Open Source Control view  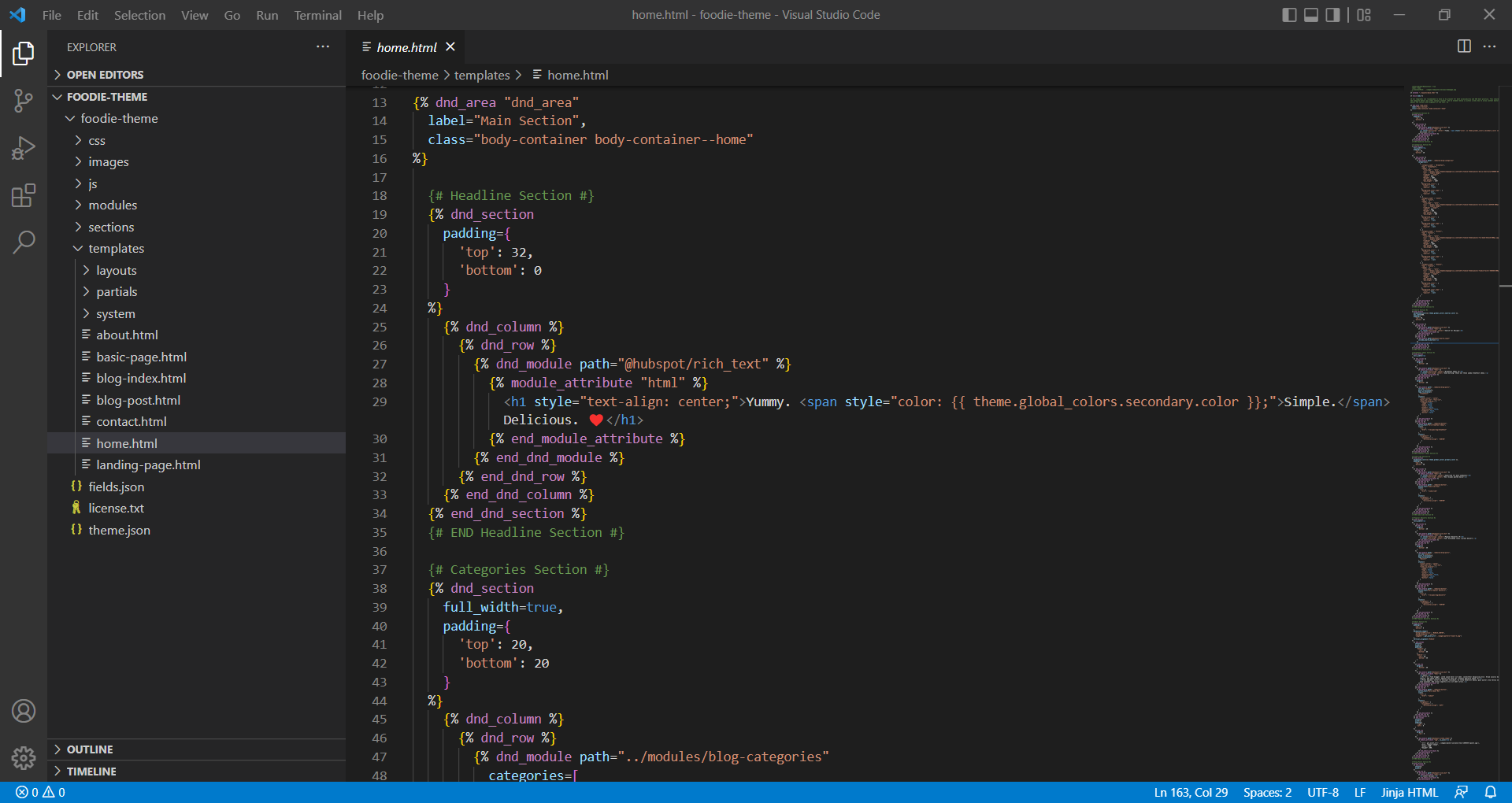[24, 101]
